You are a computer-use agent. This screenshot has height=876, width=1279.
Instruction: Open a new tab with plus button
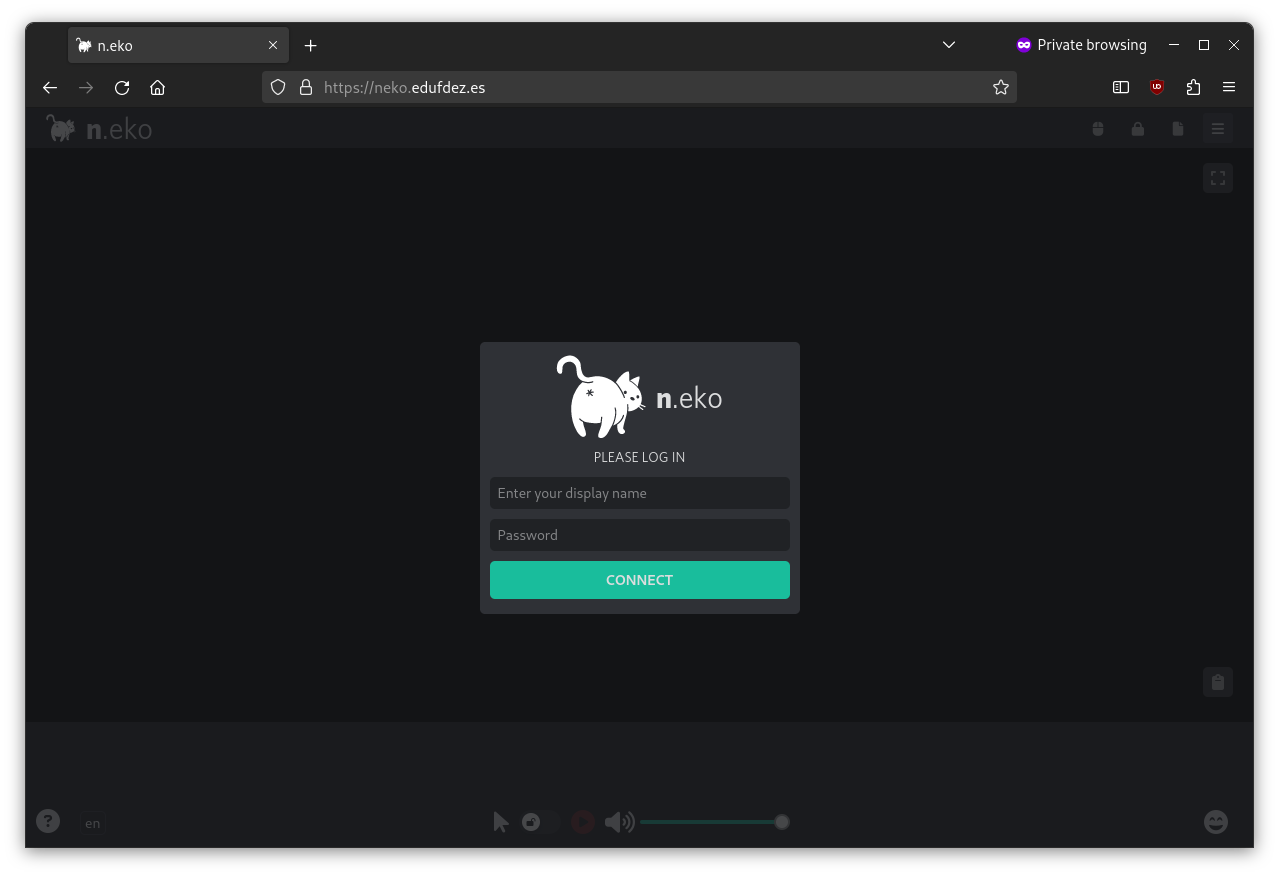tap(310, 45)
